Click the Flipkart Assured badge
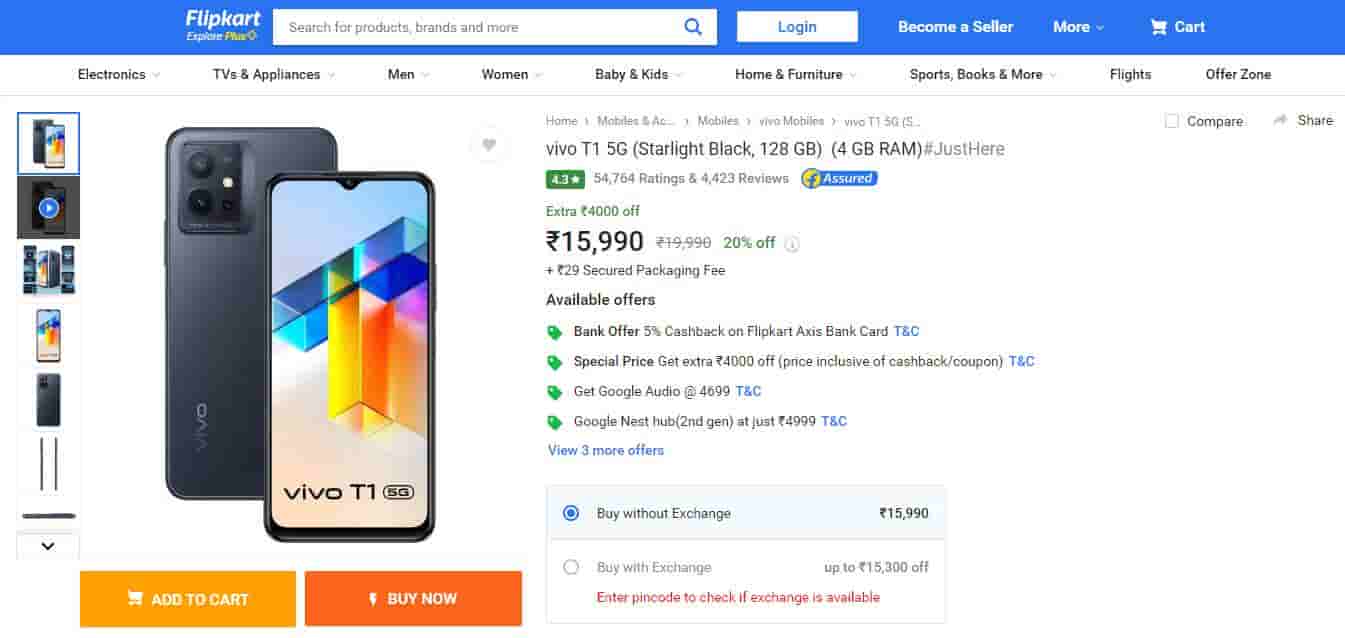 [x=838, y=178]
